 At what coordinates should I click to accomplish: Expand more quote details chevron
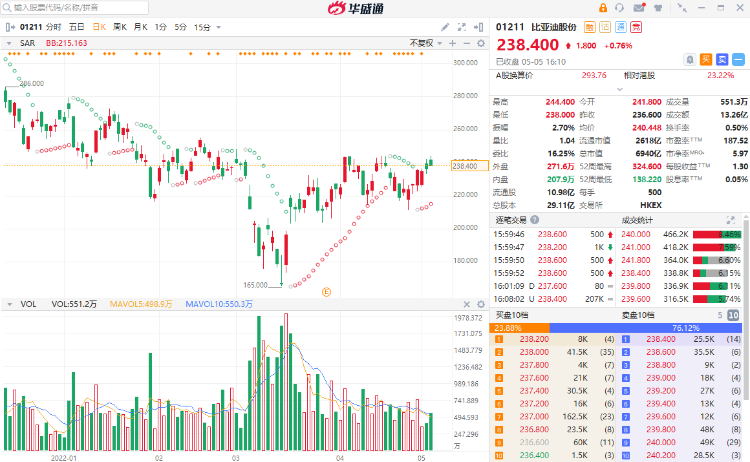619,89
